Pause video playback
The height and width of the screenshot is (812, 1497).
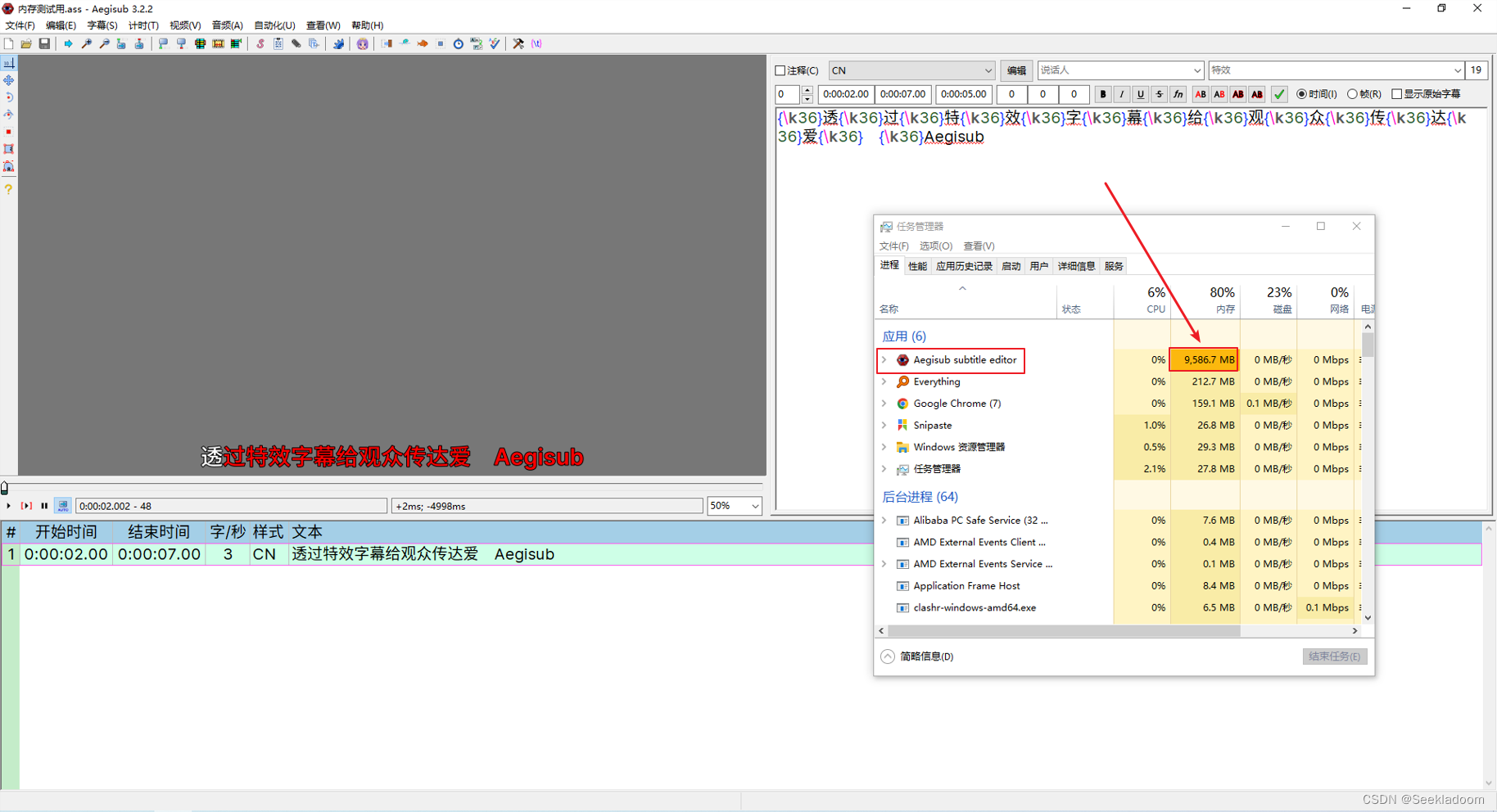point(44,506)
